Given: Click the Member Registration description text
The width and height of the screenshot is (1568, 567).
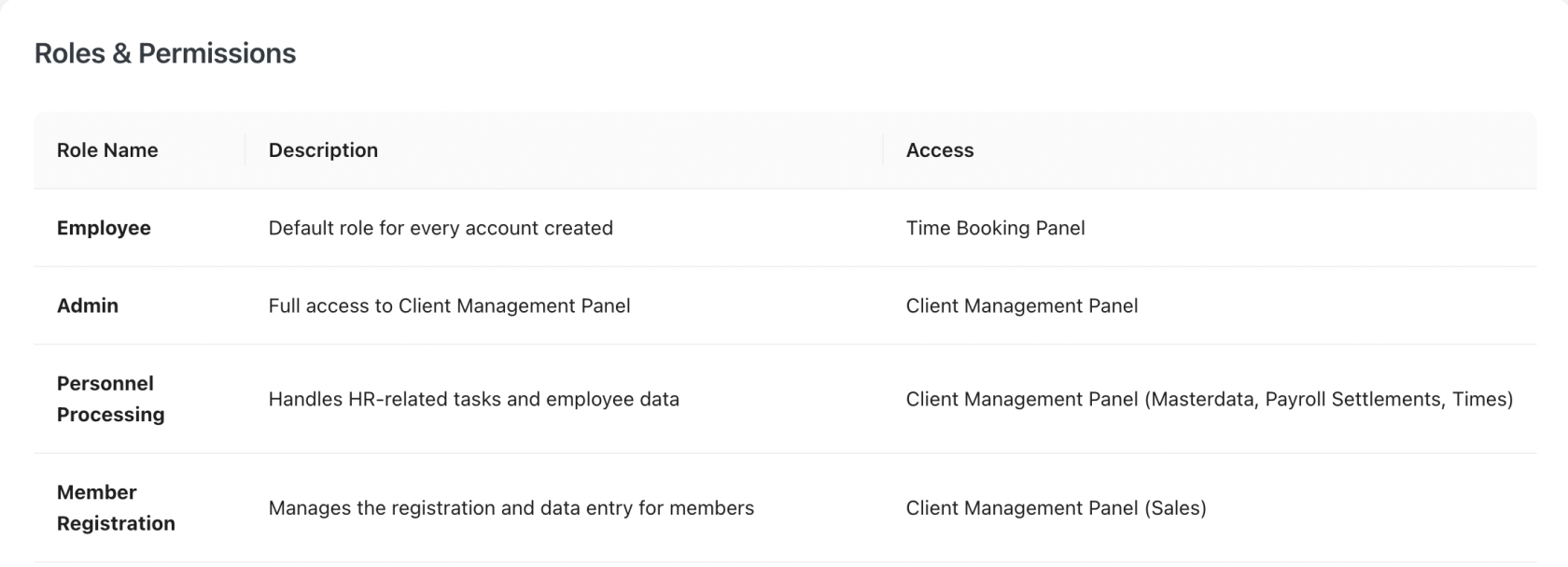Looking at the screenshot, I should (x=511, y=508).
